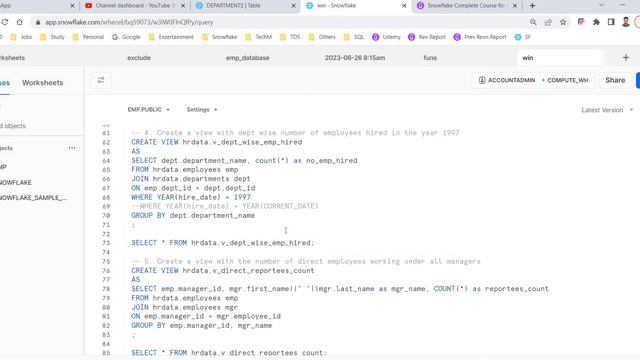The width and height of the screenshot is (640, 360).
Task: Reload the current page
Action: click(5, 22)
